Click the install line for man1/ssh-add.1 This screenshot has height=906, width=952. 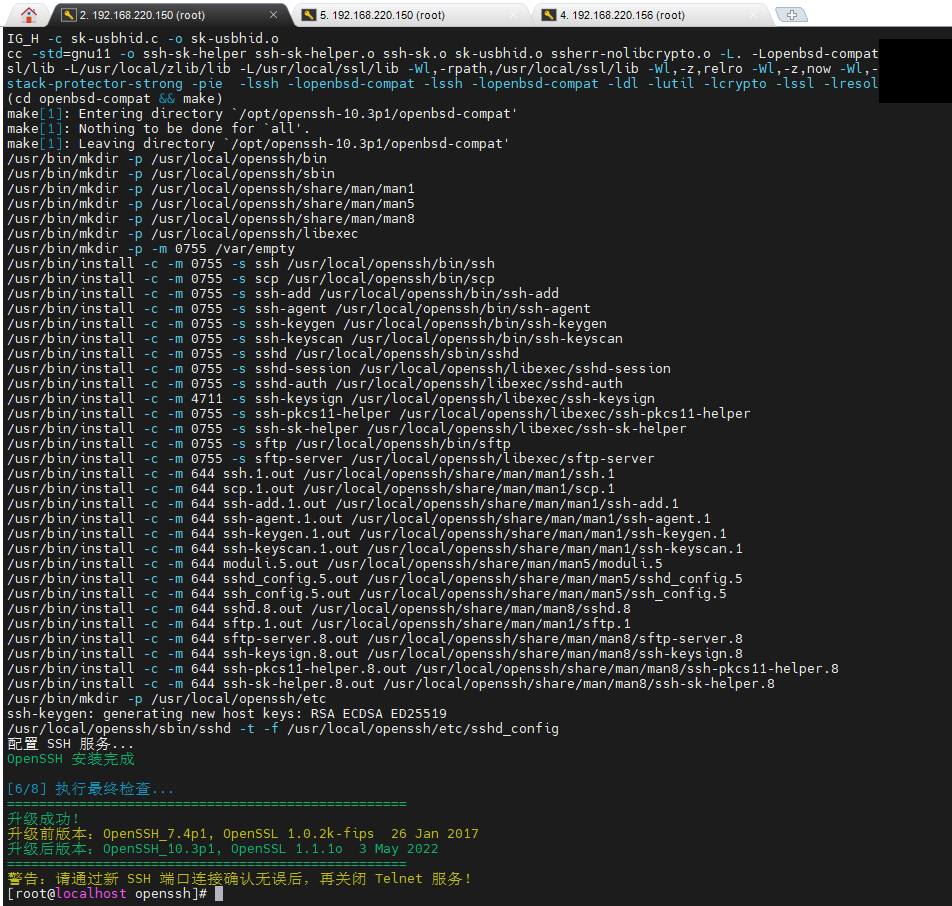[x=343, y=503]
